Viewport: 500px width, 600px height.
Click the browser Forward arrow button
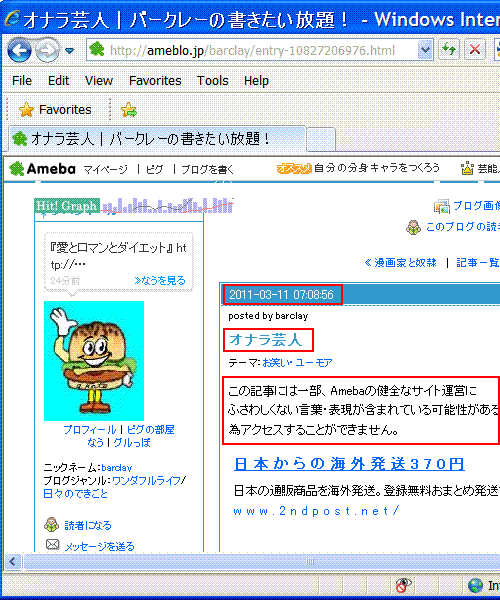pyautogui.click(x=47, y=50)
